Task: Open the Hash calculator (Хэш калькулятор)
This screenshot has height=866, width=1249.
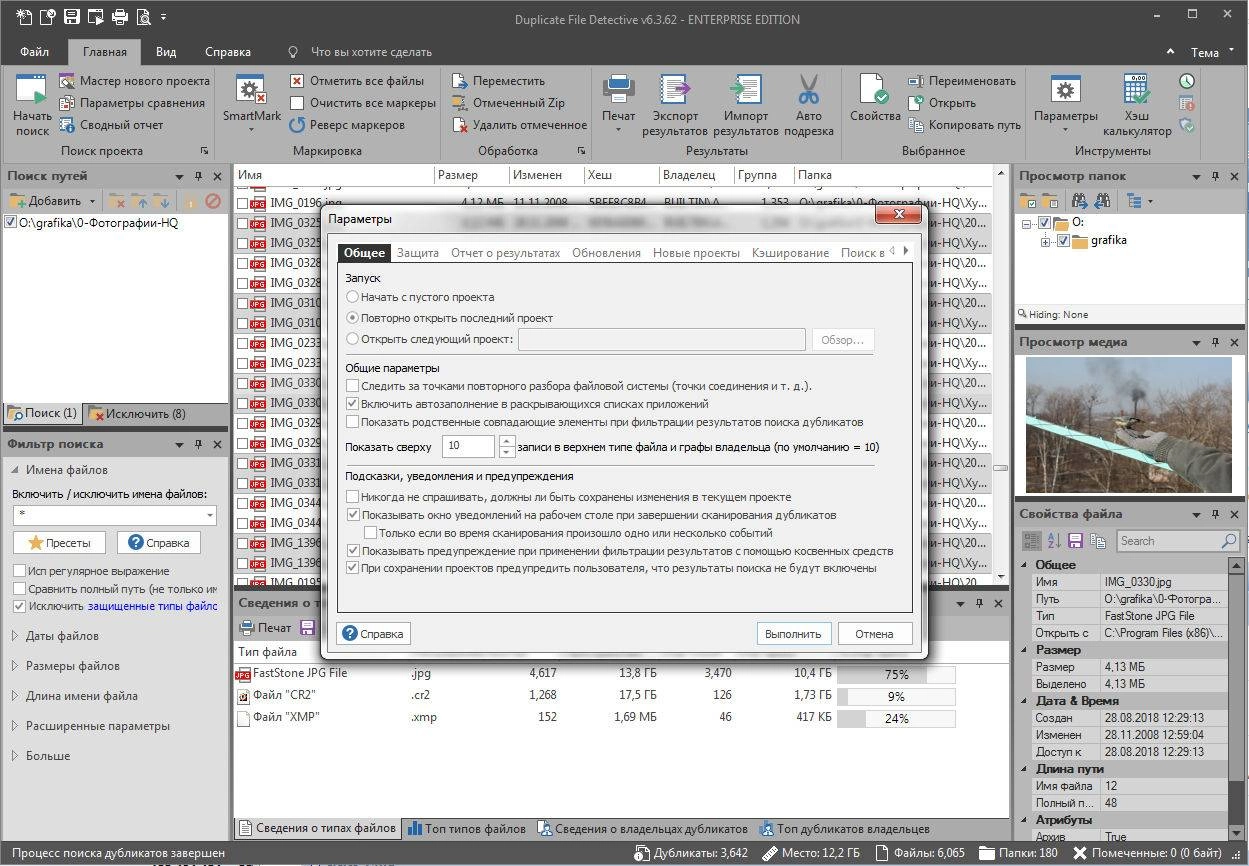Action: [x=1137, y=104]
